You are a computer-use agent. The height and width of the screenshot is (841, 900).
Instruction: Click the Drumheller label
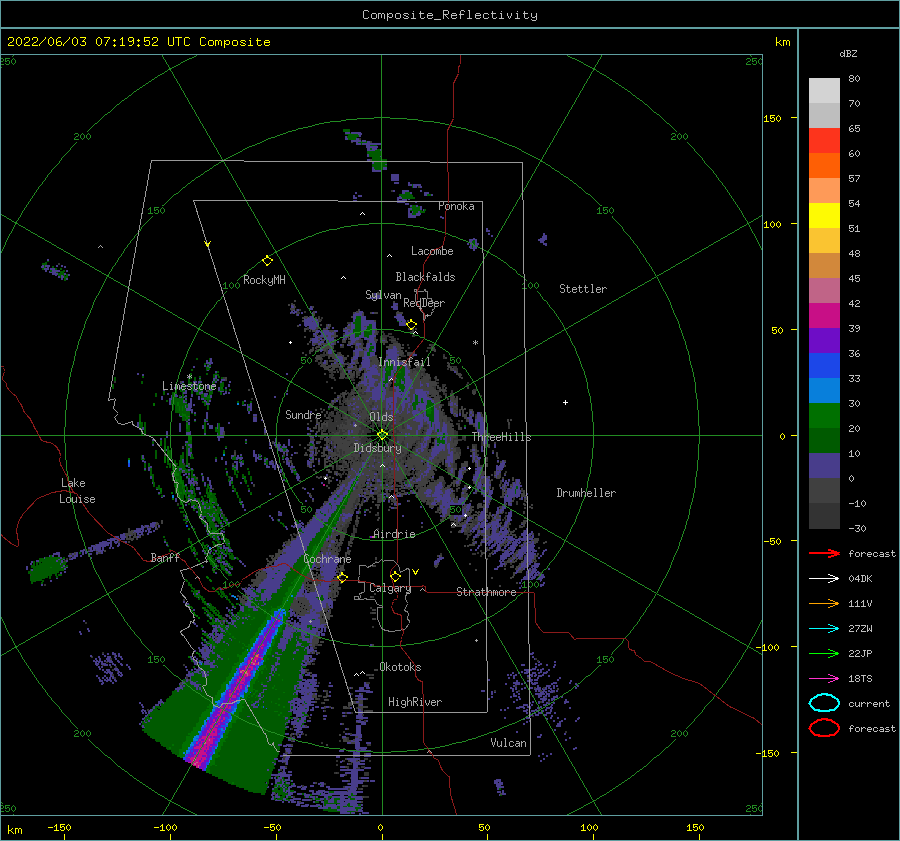tap(586, 493)
